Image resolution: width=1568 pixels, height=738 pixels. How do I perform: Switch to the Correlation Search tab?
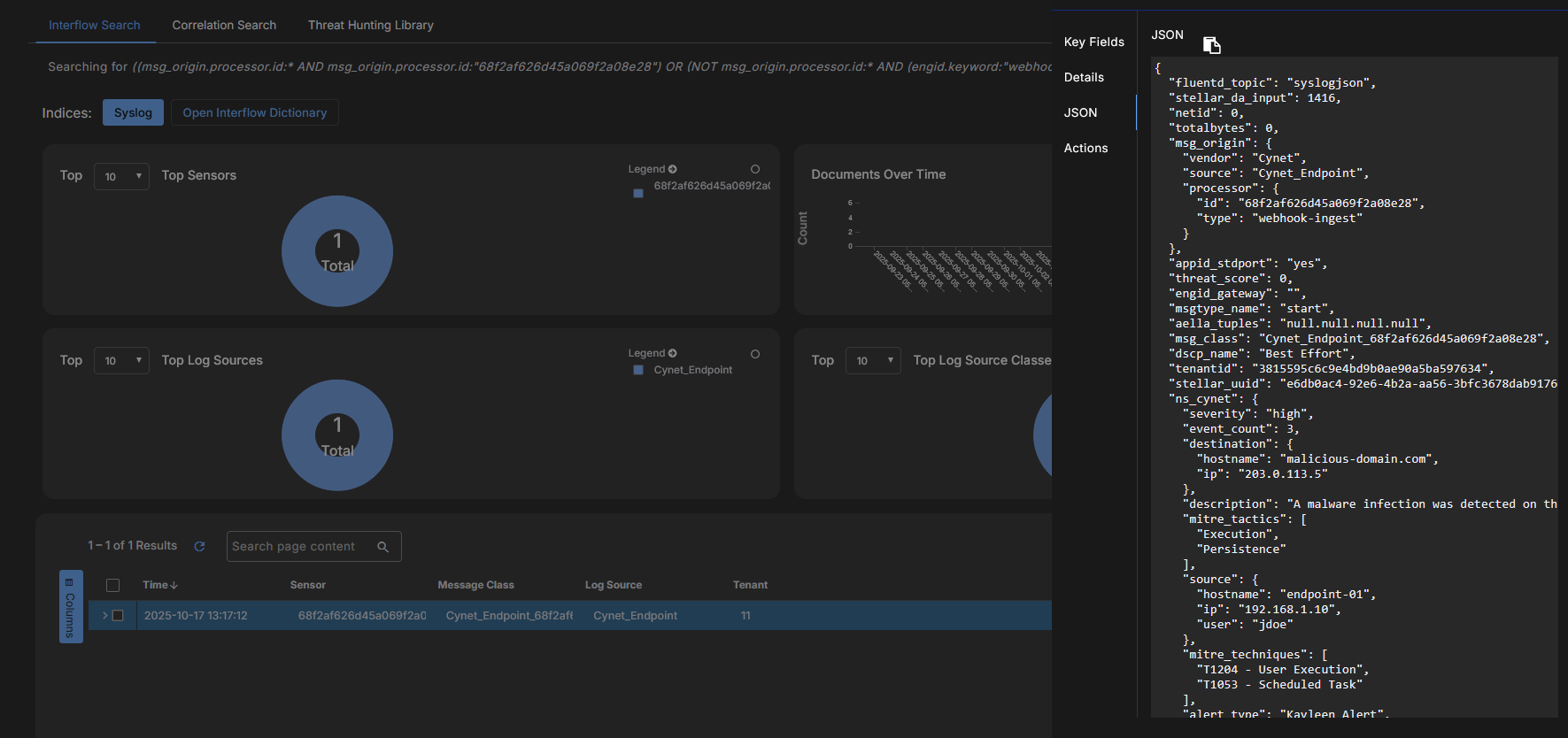click(x=224, y=25)
